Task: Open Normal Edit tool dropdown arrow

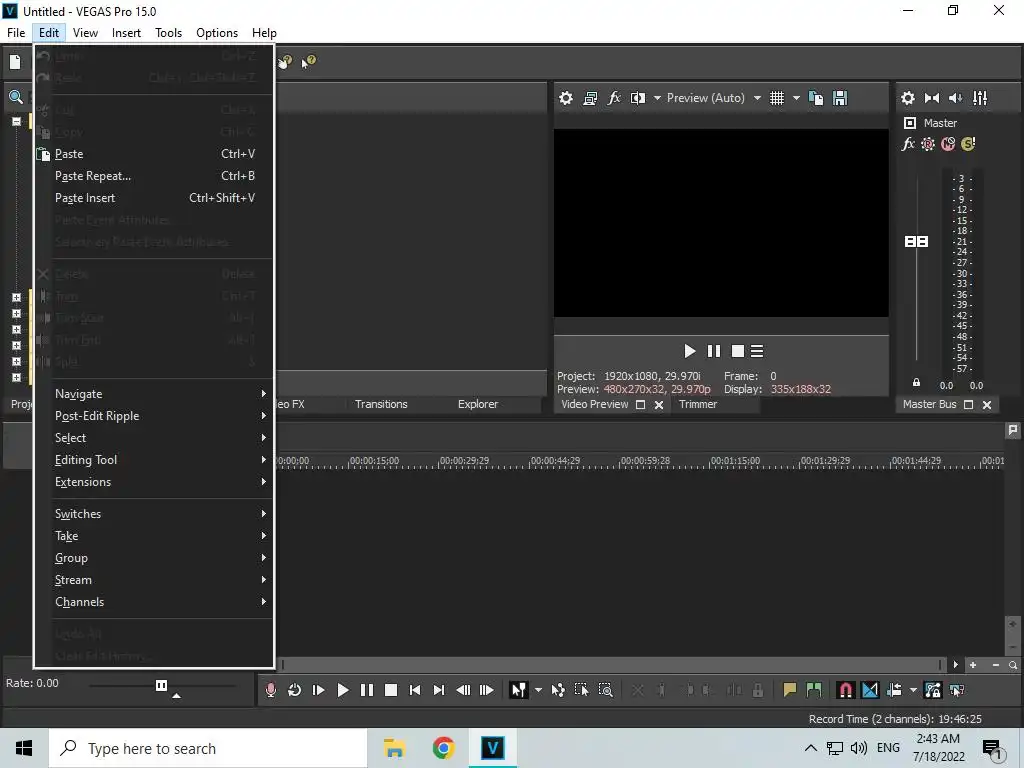Action: coord(538,690)
